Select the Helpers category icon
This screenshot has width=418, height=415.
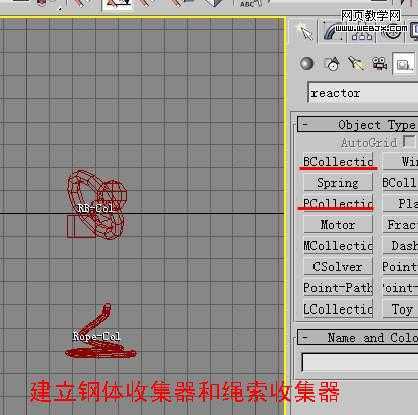[x=404, y=64]
